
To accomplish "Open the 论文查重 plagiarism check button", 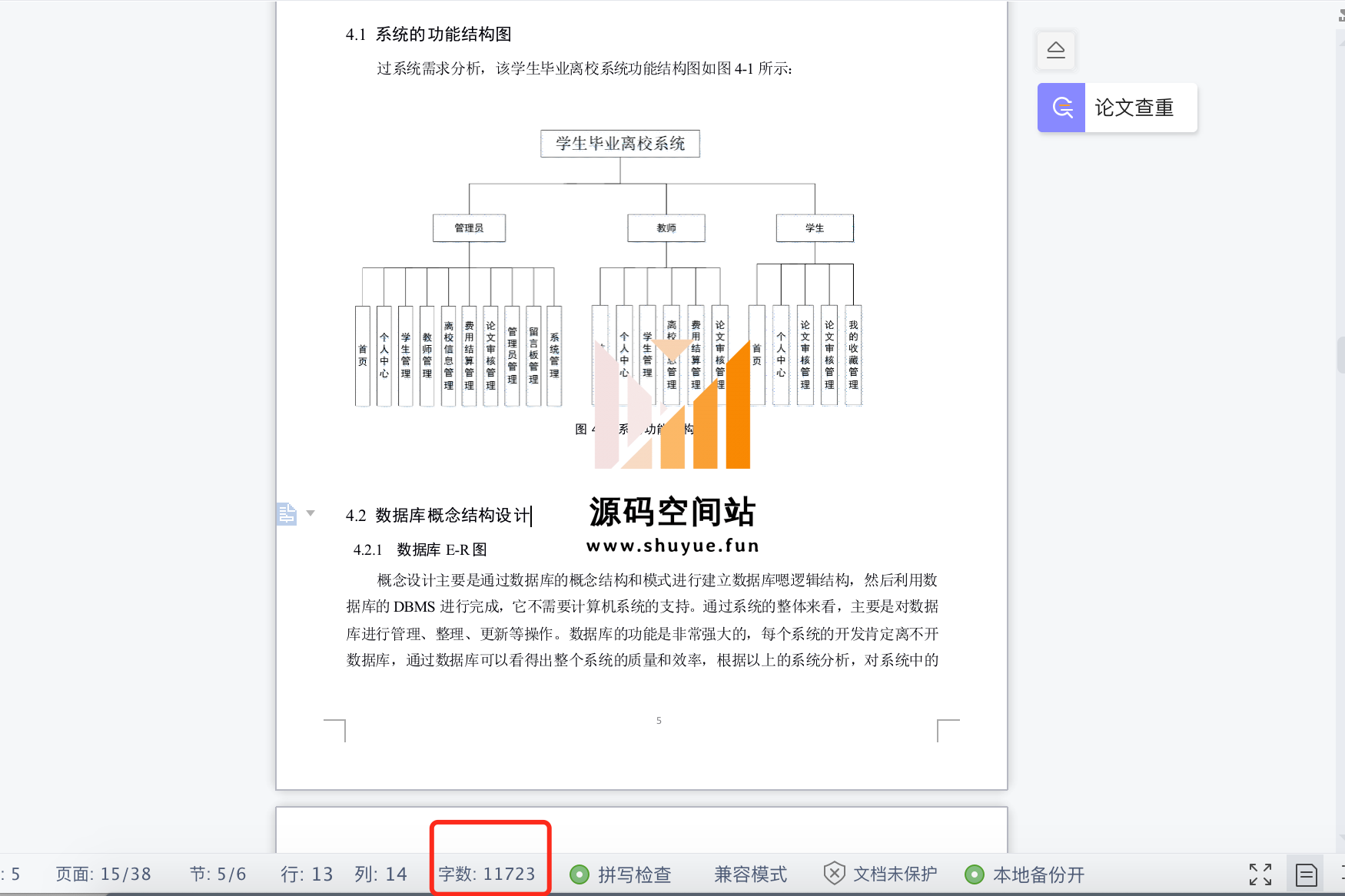I will point(1118,108).
